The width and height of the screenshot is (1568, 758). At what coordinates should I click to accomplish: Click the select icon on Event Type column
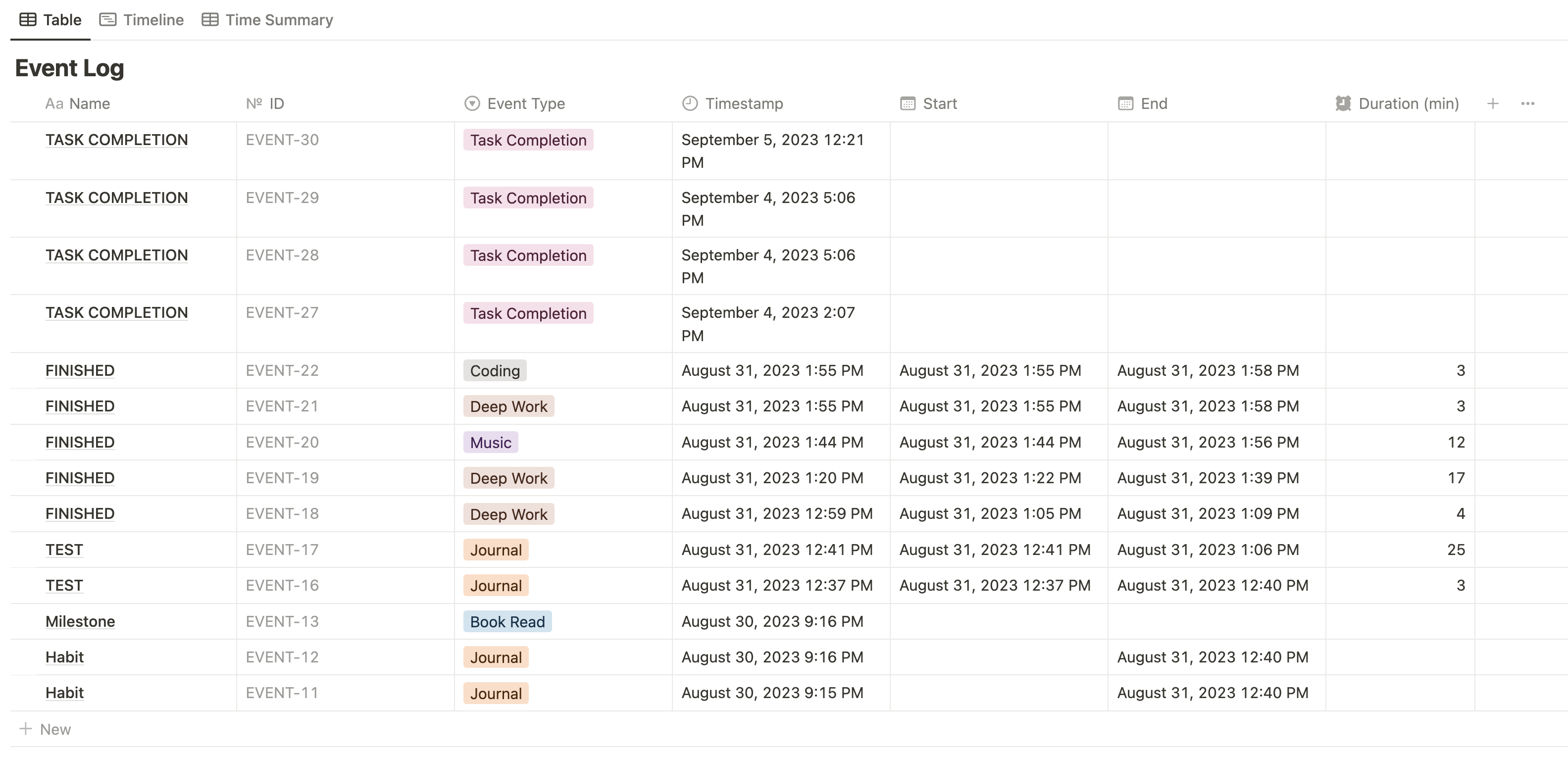(472, 103)
